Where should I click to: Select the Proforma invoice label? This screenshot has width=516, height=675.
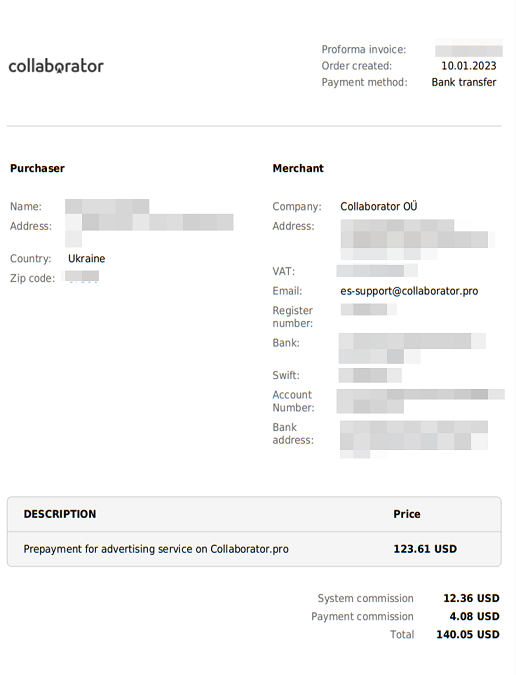[364, 50]
